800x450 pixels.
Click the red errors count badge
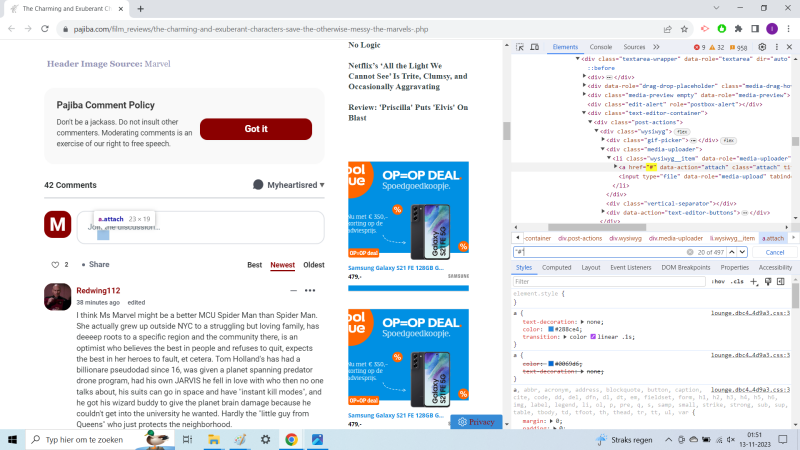(x=699, y=47)
